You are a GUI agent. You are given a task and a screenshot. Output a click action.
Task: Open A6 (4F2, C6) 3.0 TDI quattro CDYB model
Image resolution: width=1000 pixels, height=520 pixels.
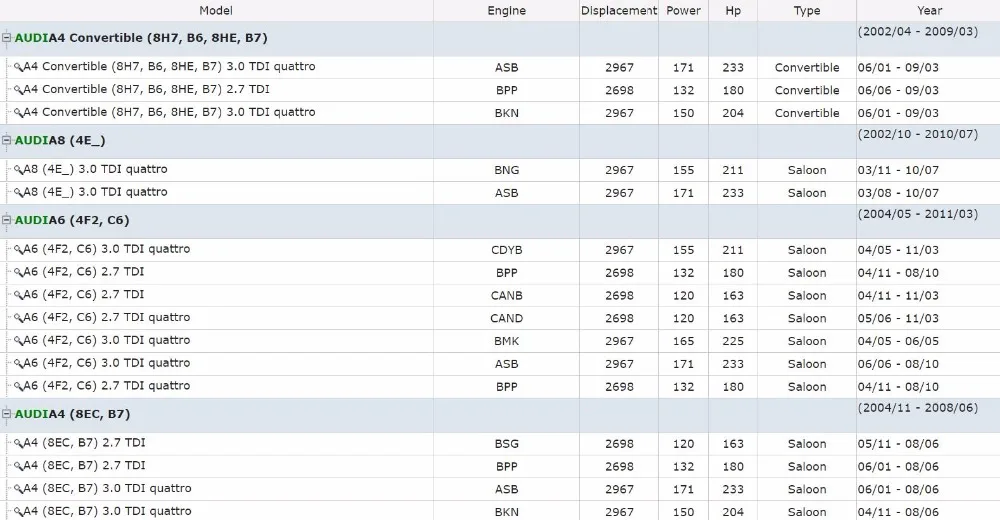tap(107, 249)
